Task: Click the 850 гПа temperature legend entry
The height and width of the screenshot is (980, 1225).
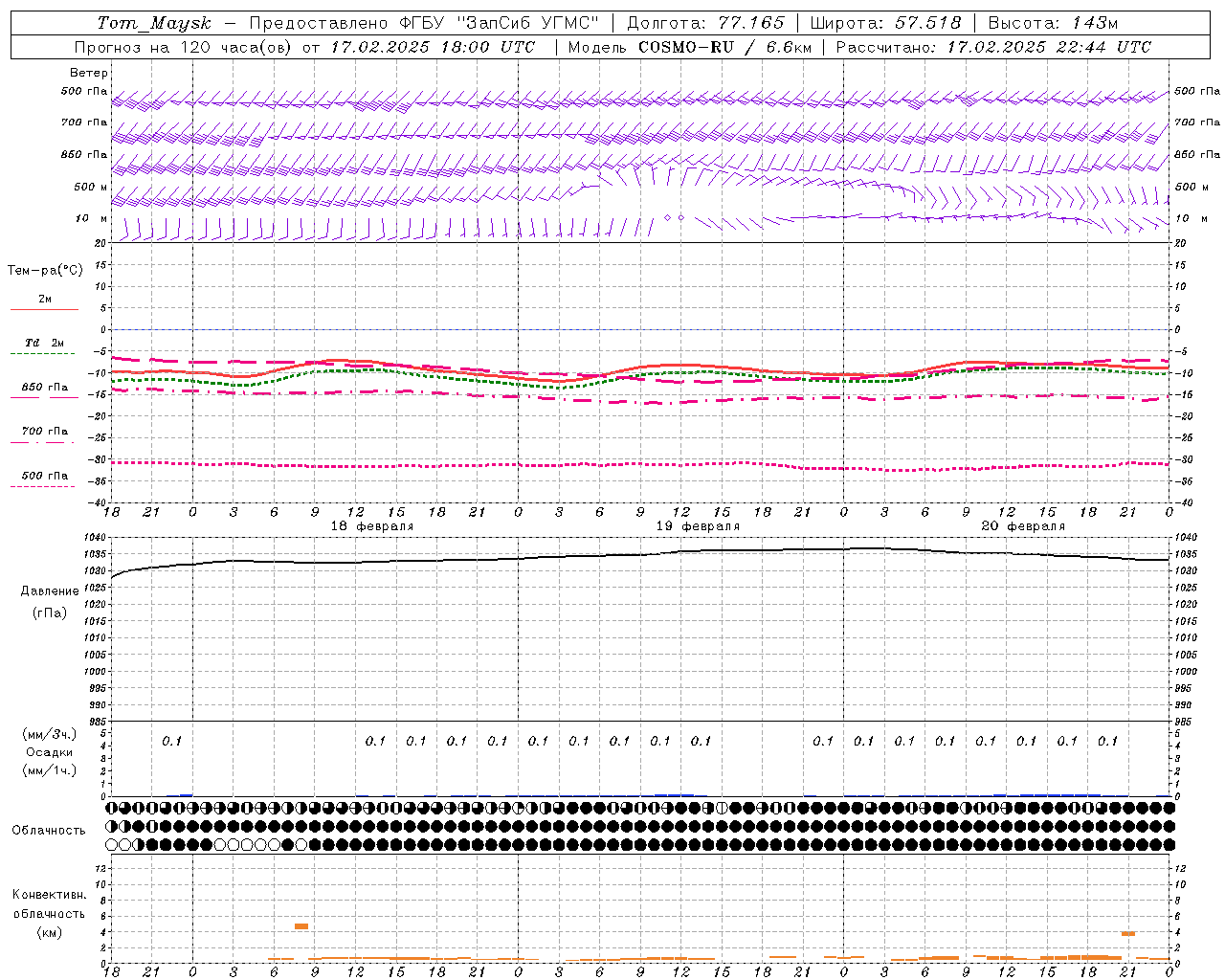Action: tap(45, 388)
